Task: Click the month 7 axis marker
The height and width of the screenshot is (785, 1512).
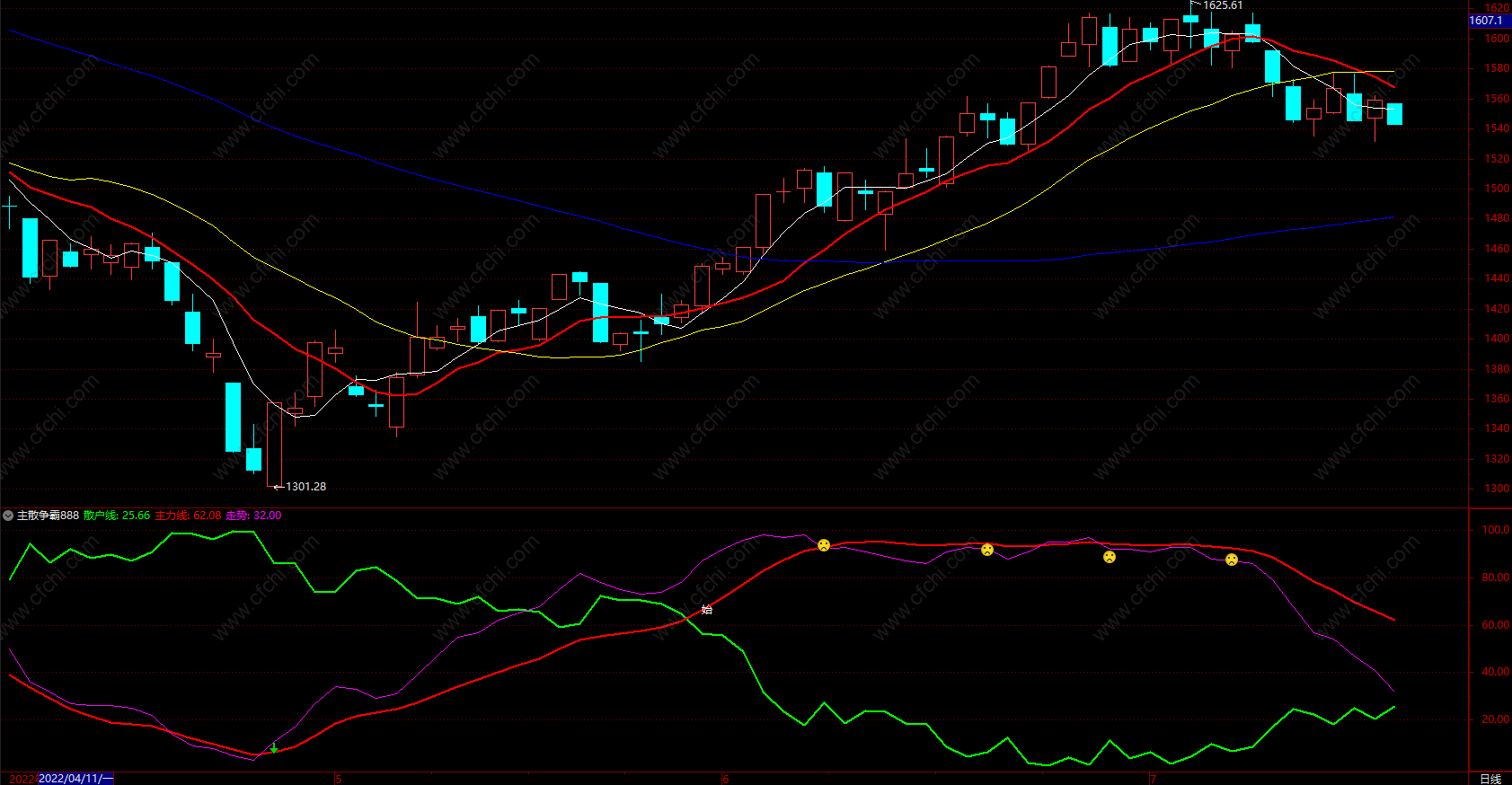Action: [x=1153, y=779]
